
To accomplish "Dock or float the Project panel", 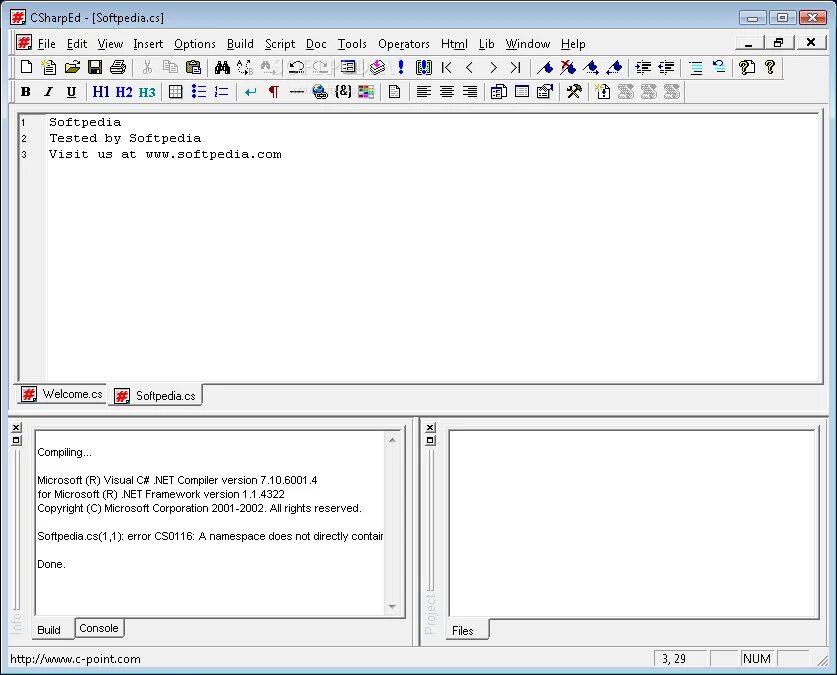I will pos(430,440).
